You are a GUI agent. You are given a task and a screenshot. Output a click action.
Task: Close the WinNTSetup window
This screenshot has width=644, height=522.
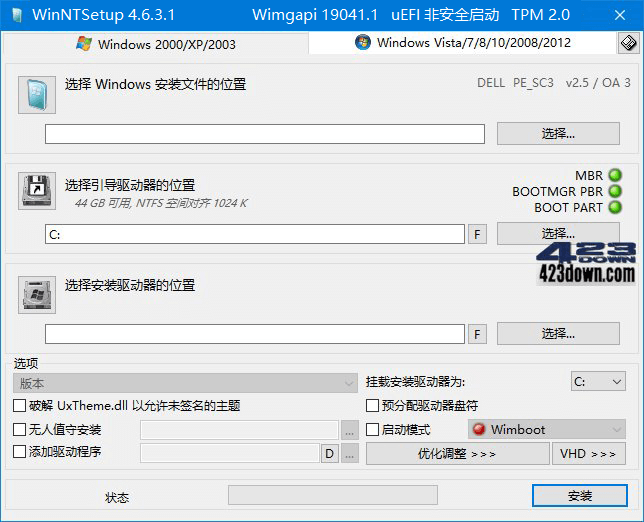(x=620, y=15)
